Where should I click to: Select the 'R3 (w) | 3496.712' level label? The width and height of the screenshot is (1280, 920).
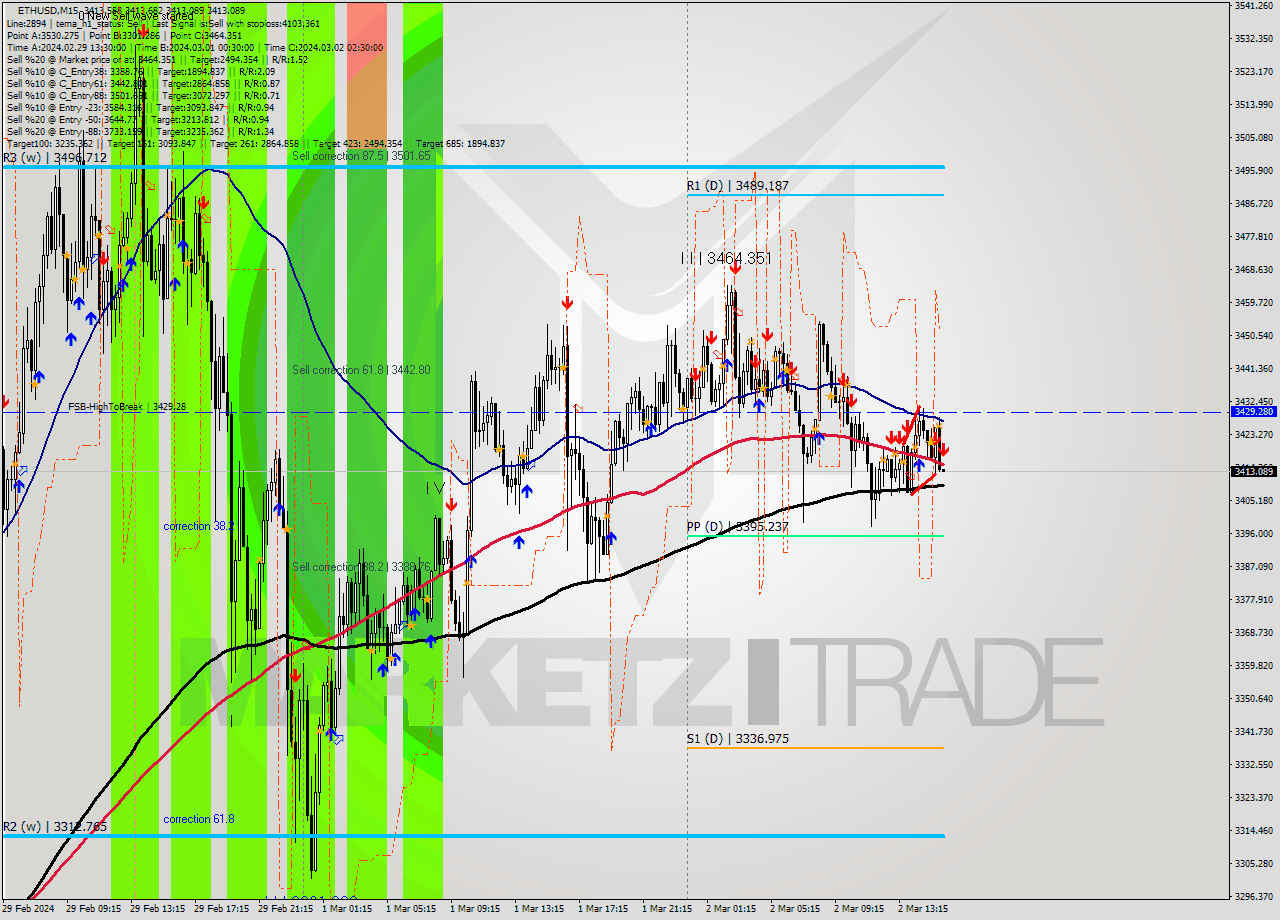tap(54, 158)
